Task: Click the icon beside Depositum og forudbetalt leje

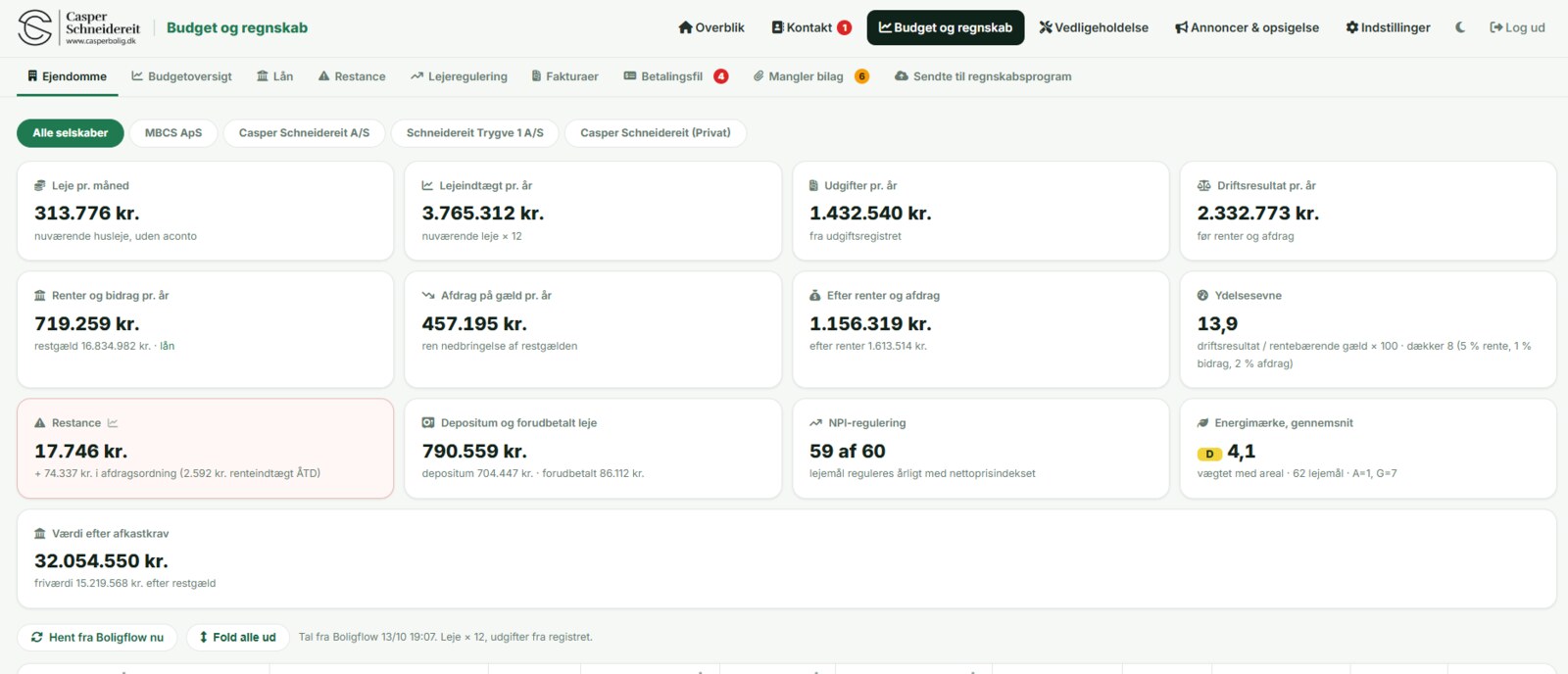Action: [428, 423]
